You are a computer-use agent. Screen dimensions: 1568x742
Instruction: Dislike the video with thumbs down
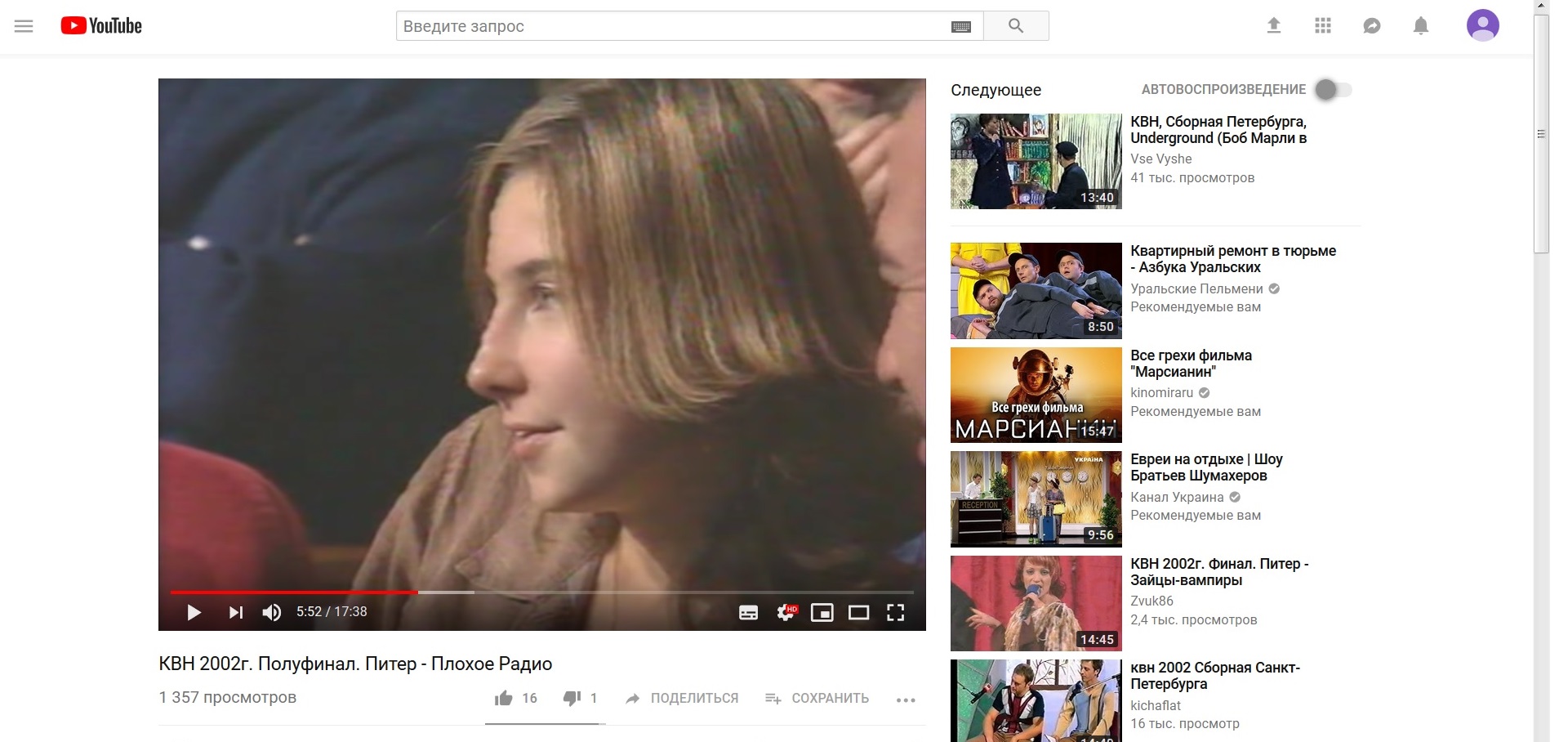pyautogui.click(x=572, y=698)
